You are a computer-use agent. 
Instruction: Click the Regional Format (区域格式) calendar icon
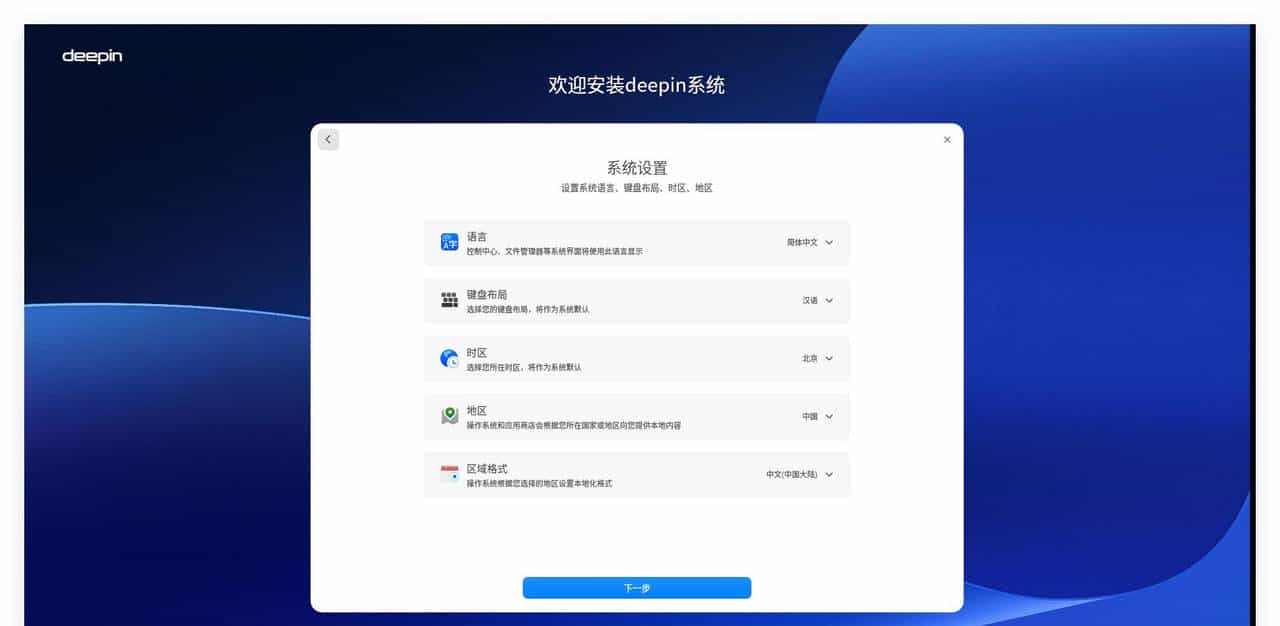pyautogui.click(x=448, y=474)
